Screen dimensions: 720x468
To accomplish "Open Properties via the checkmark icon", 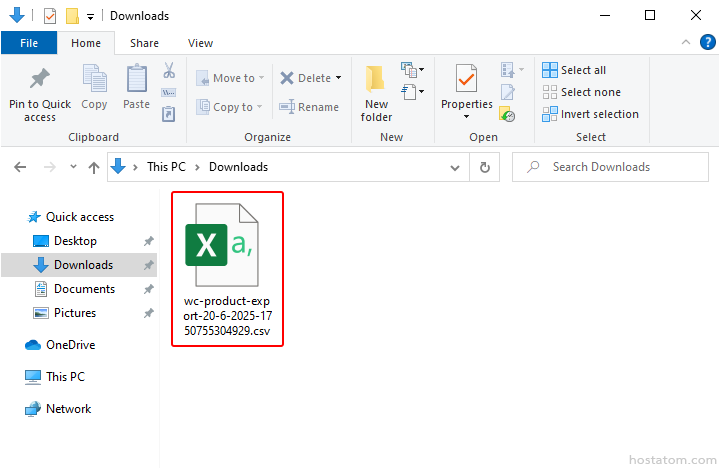I will pyautogui.click(x=466, y=80).
